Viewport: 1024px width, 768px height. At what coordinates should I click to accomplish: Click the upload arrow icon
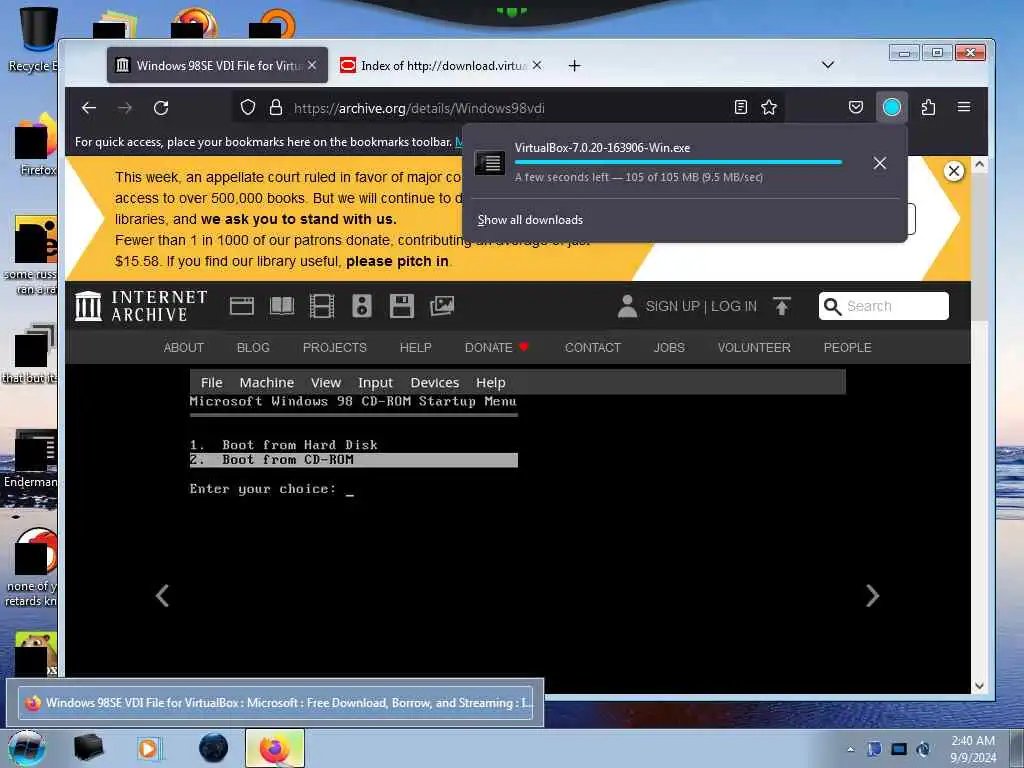coord(782,306)
